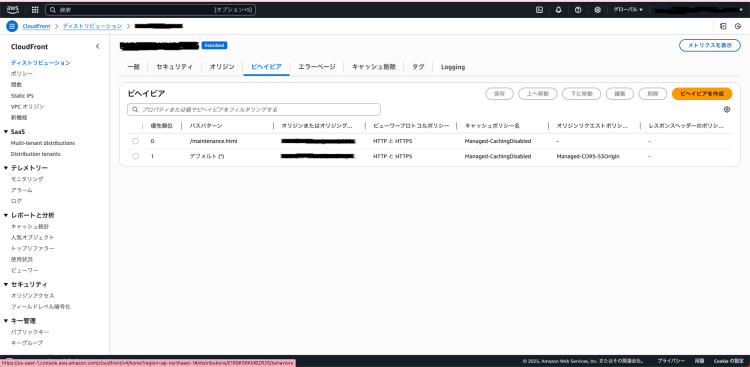Open VPC オリジン in the sidebar

27,107
